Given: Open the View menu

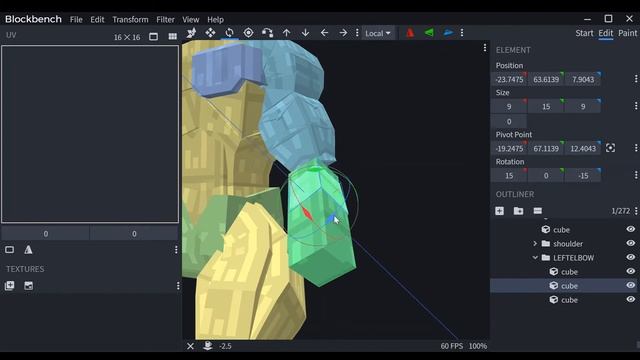Looking at the screenshot, I should pos(191,20).
